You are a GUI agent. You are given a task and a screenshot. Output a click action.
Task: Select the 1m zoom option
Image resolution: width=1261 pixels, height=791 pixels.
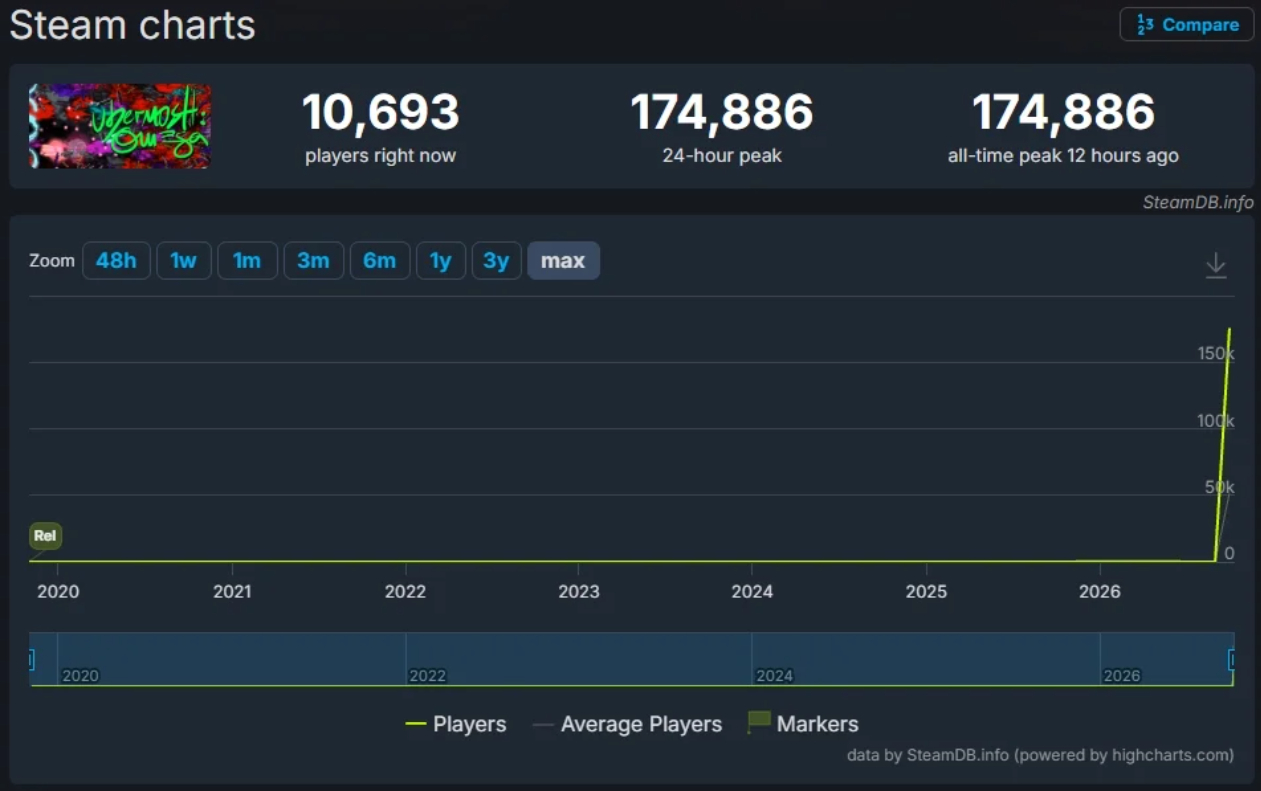pyautogui.click(x=247, y=261)
